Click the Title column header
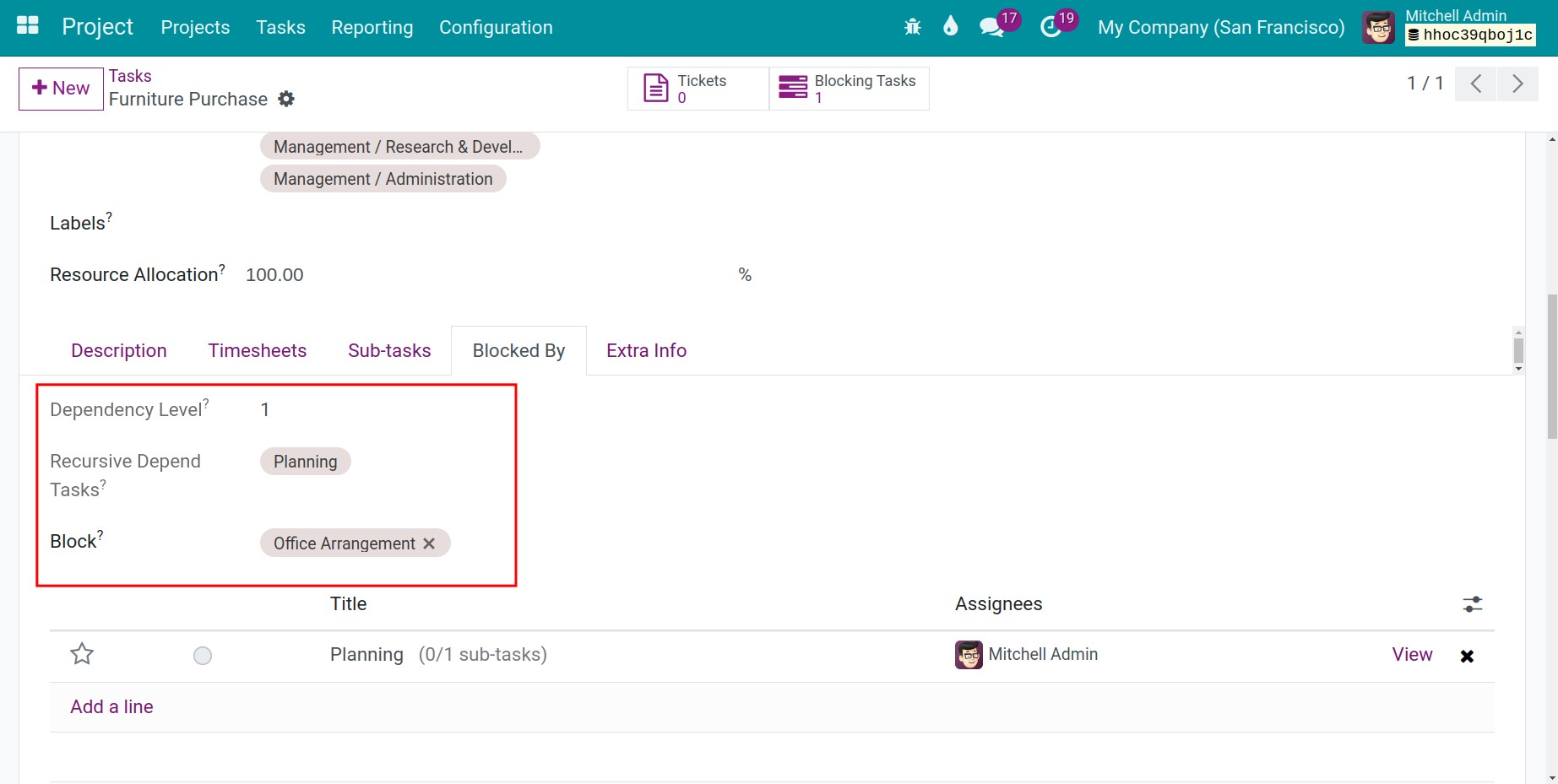This screenshot has width=1558, height=784. 348,604
